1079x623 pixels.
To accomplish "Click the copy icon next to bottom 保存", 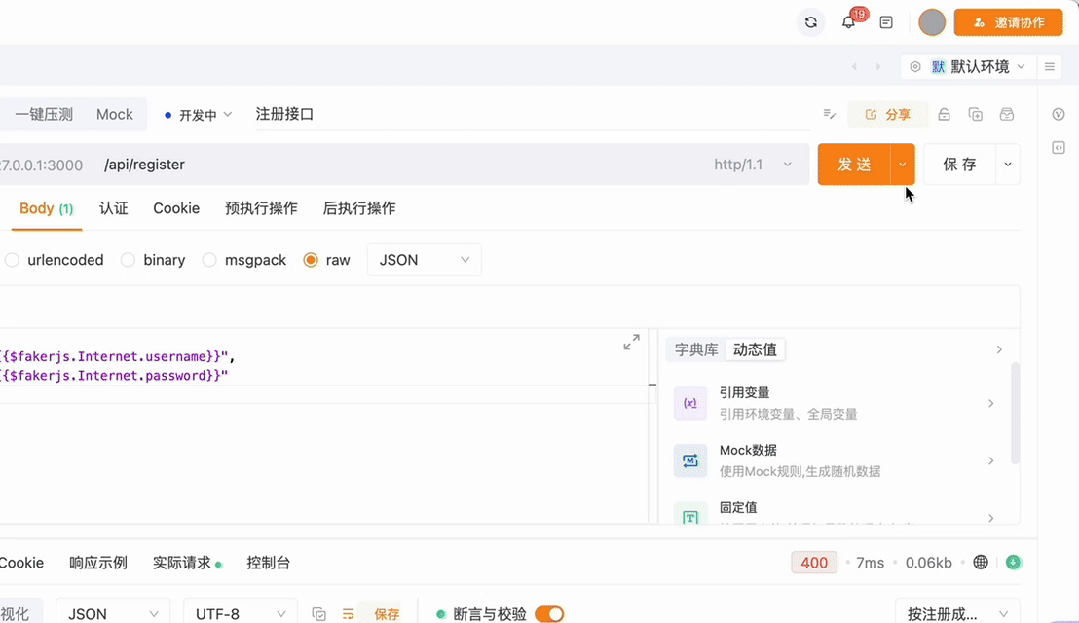I will coord(318,614).
